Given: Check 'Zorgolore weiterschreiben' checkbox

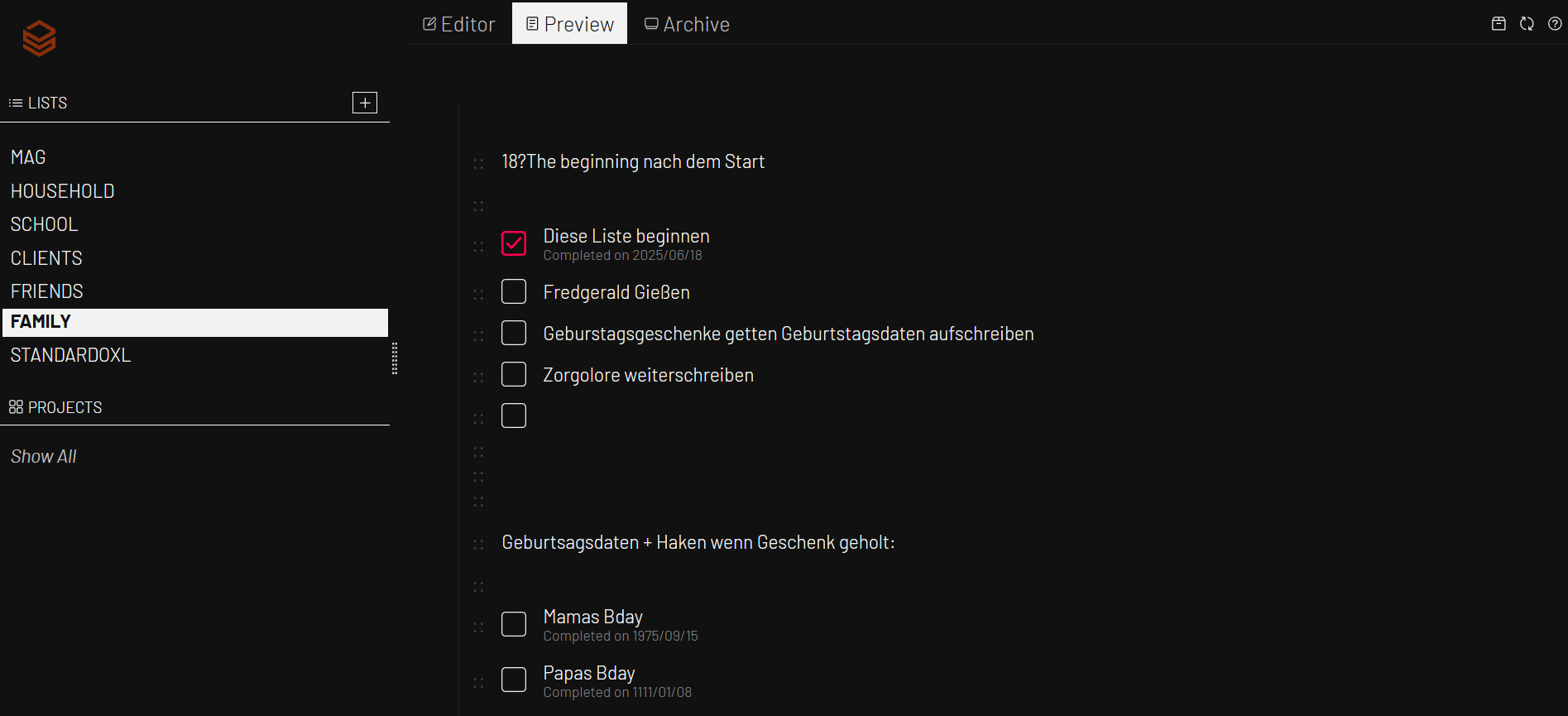Looking at the screenshot, I should coord(514,374).
